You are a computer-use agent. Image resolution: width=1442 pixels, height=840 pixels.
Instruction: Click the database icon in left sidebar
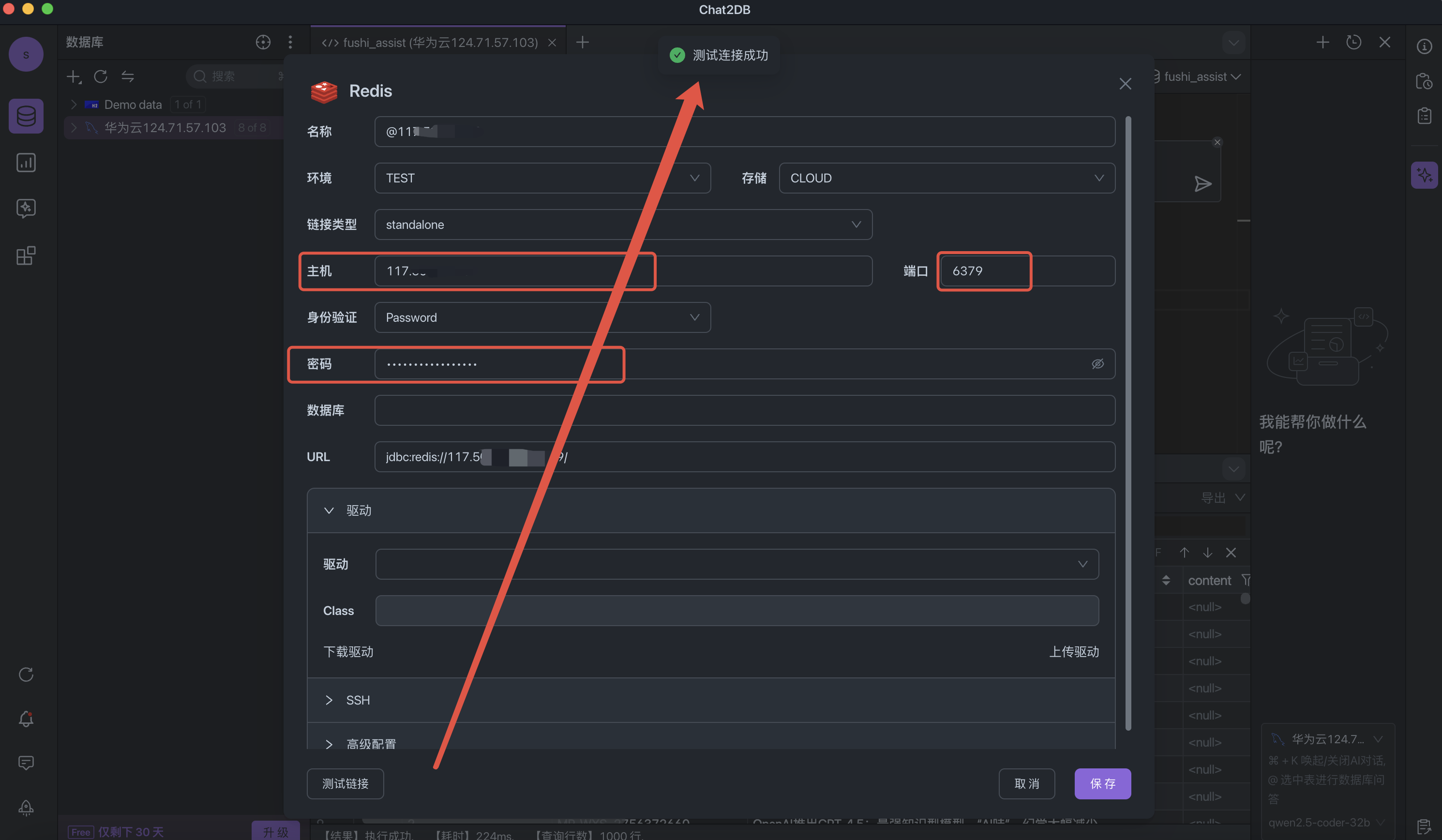26,116
